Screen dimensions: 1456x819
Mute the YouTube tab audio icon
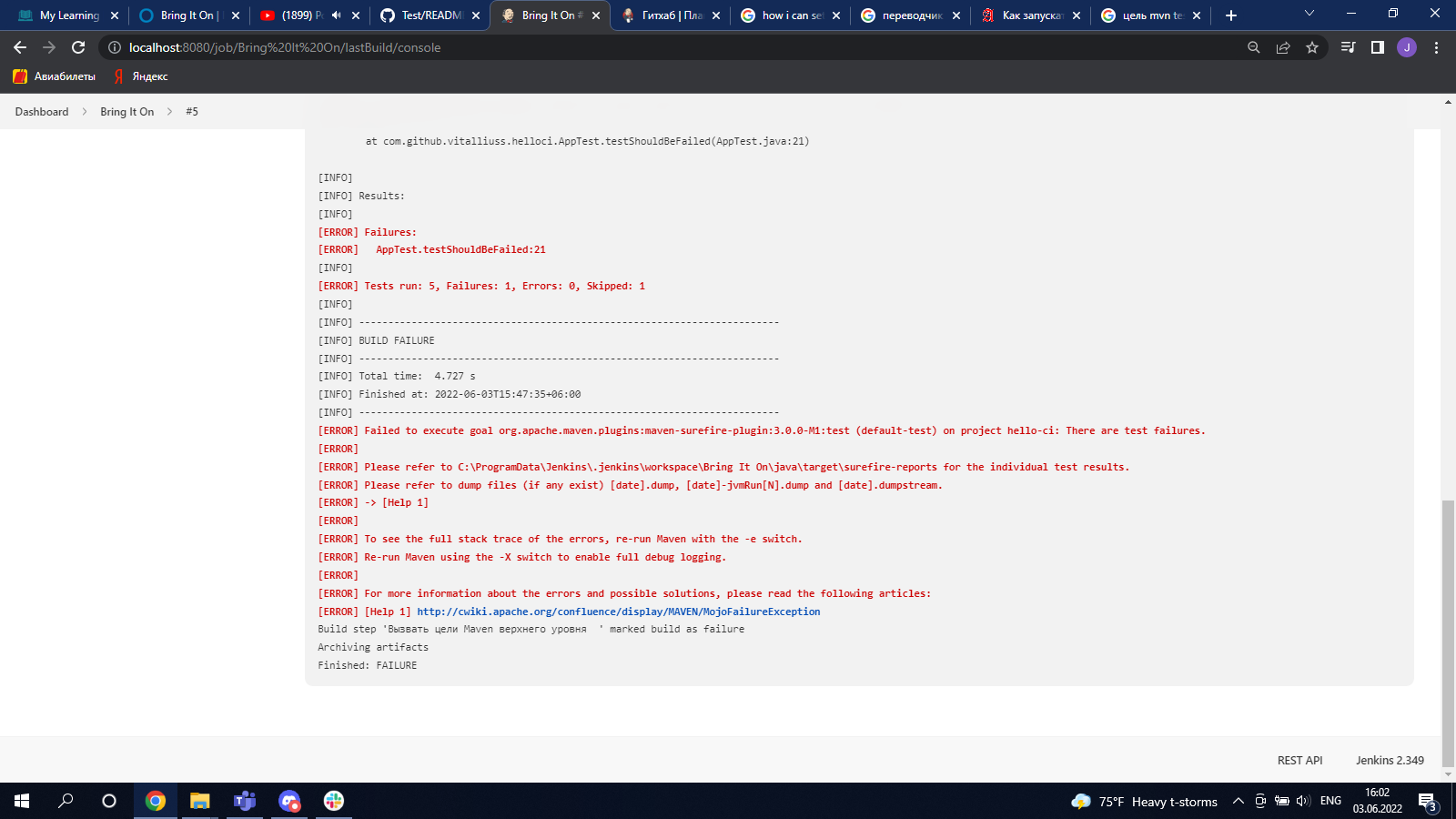pyautogui.click(x=336, y=15)
